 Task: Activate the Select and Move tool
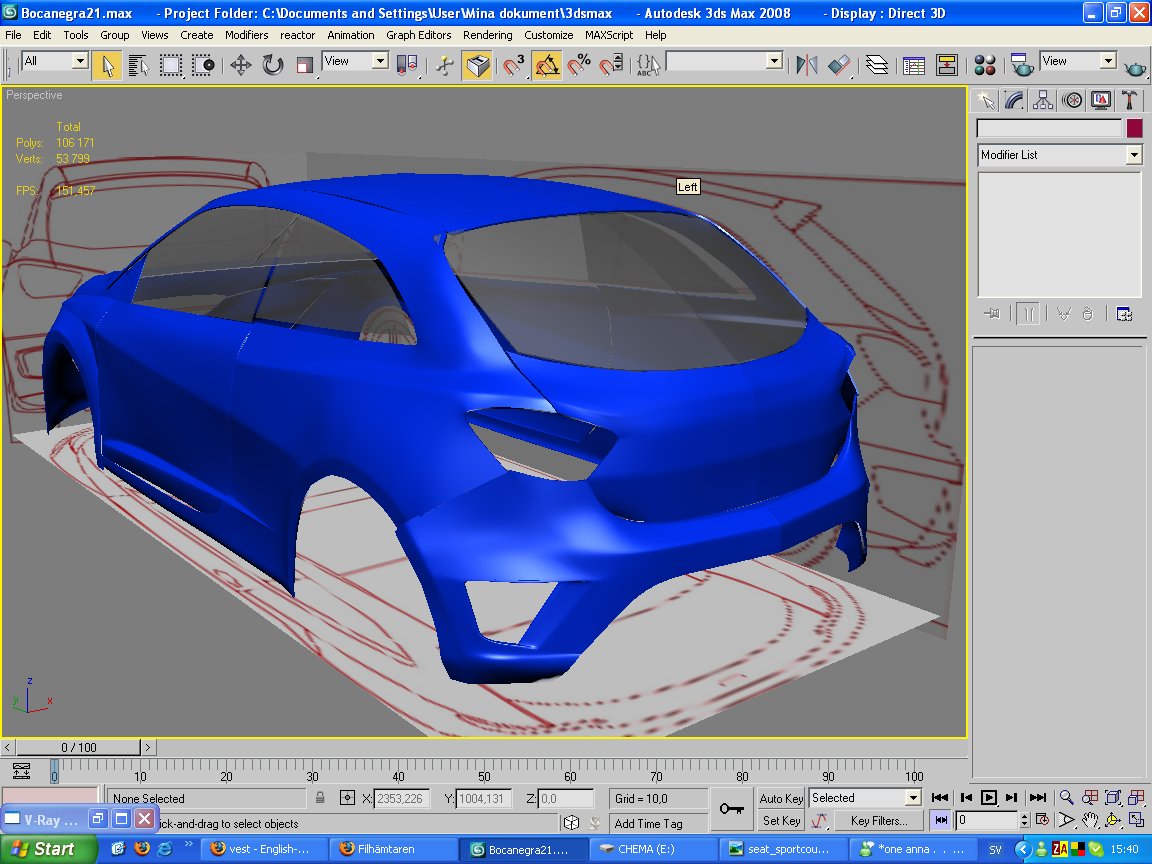point(240,65)
